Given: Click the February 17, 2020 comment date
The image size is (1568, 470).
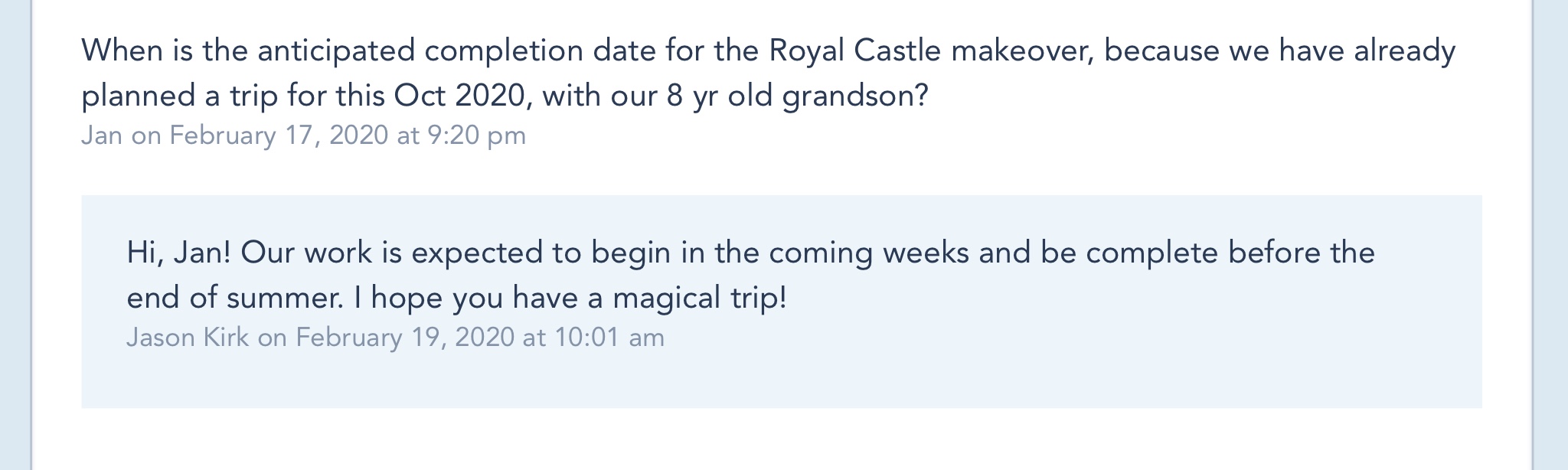Looking at the screenshot, I should (279, 135).
